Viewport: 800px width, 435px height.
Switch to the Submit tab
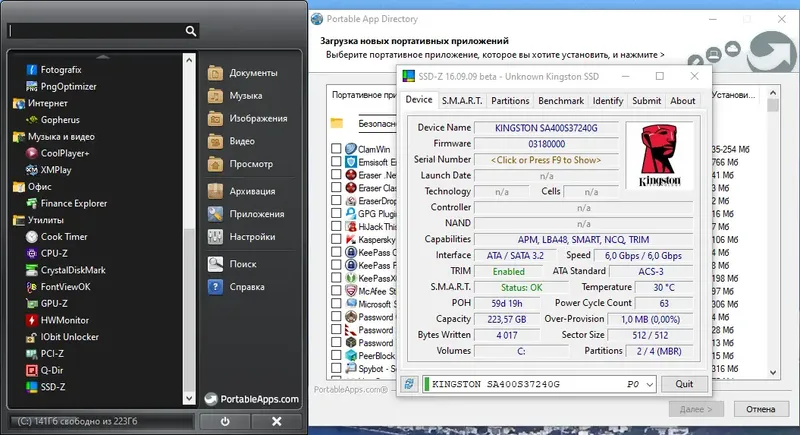(646, 101)
